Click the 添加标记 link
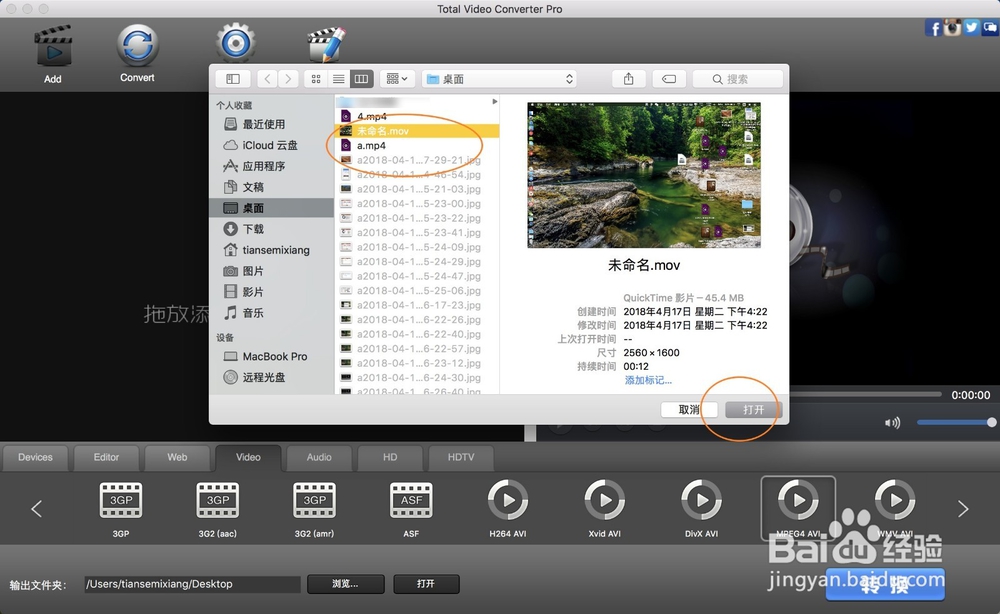Viewport: 1000px width, 614px height. (x=648, y=380)
